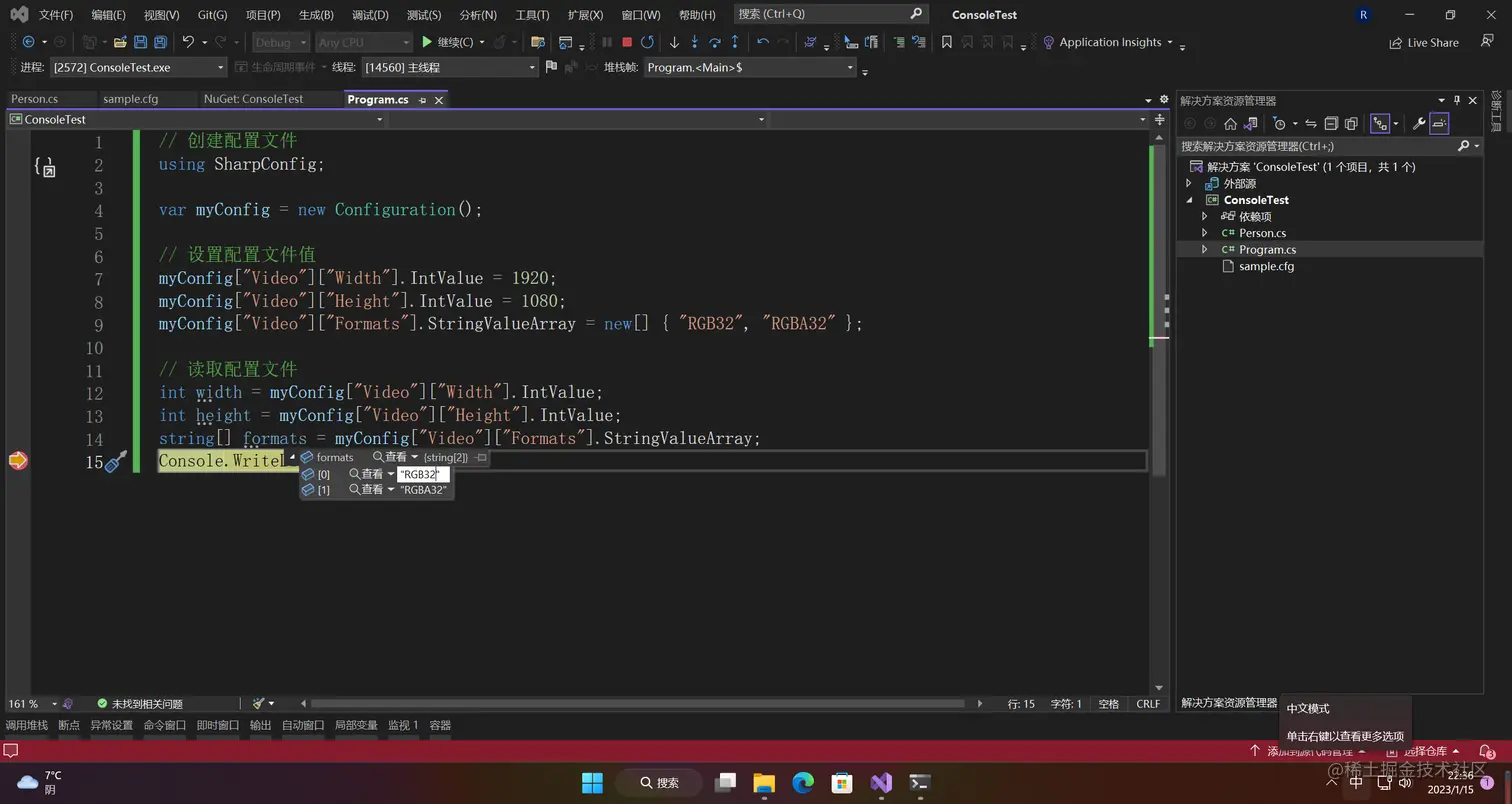Open the ConsoleTest scope dropdown above code
Screen dimensions: 1512x804
click(x=196, y=119)
